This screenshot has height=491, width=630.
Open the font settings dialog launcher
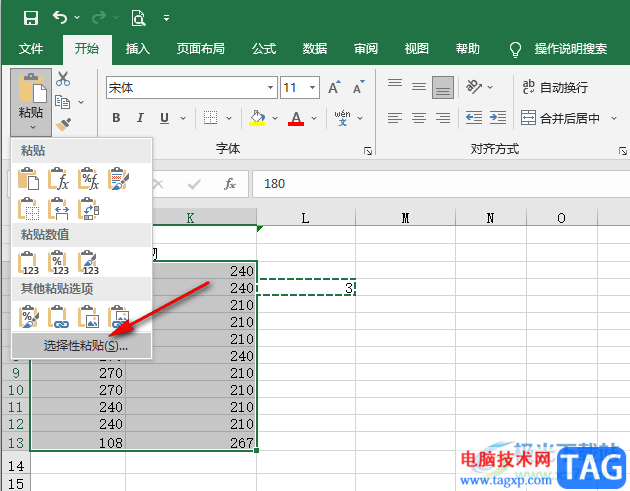pyautogui.click(x=368, y=151)
